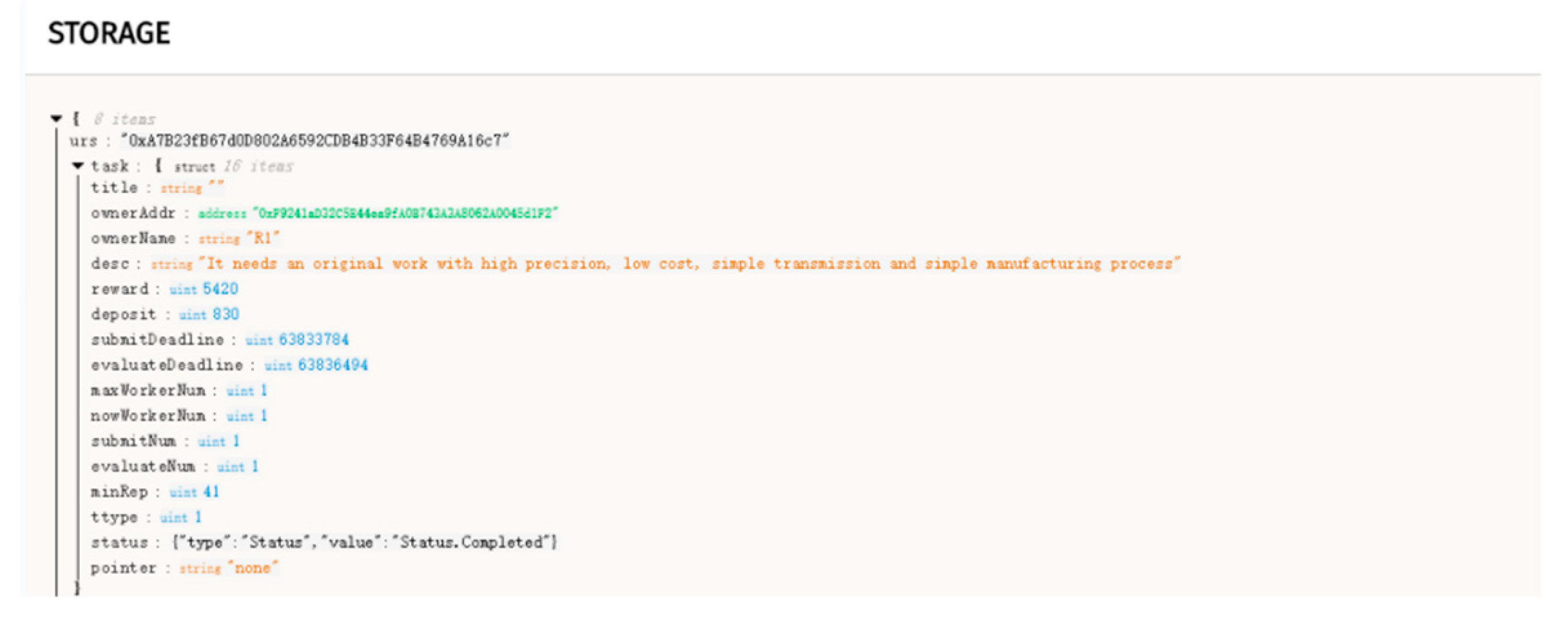Click the ttype key label
Image resolution: width=1568 pixels, height=623 pixels.
(x=114, y=518)
